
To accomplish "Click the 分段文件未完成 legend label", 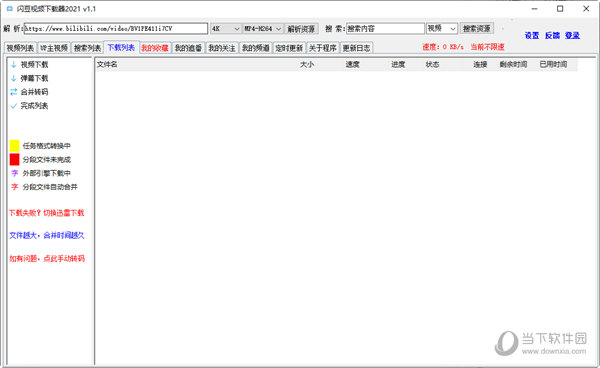I will (47, 160).
